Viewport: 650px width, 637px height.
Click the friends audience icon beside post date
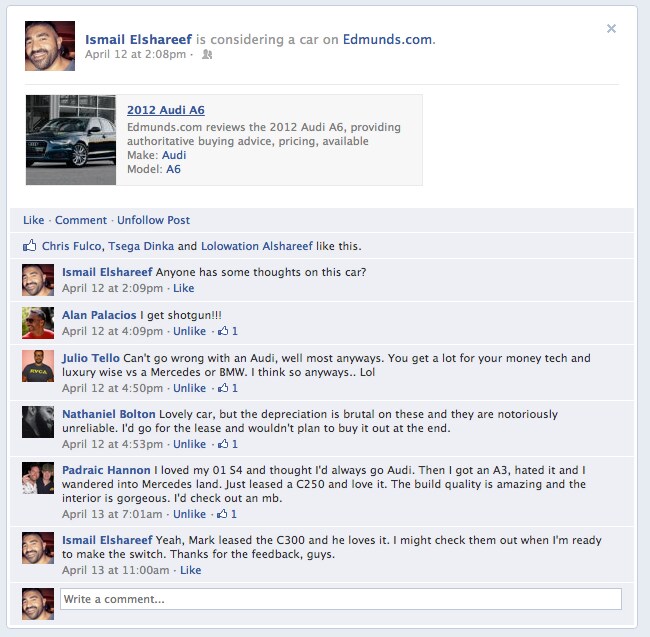(207, 54)
